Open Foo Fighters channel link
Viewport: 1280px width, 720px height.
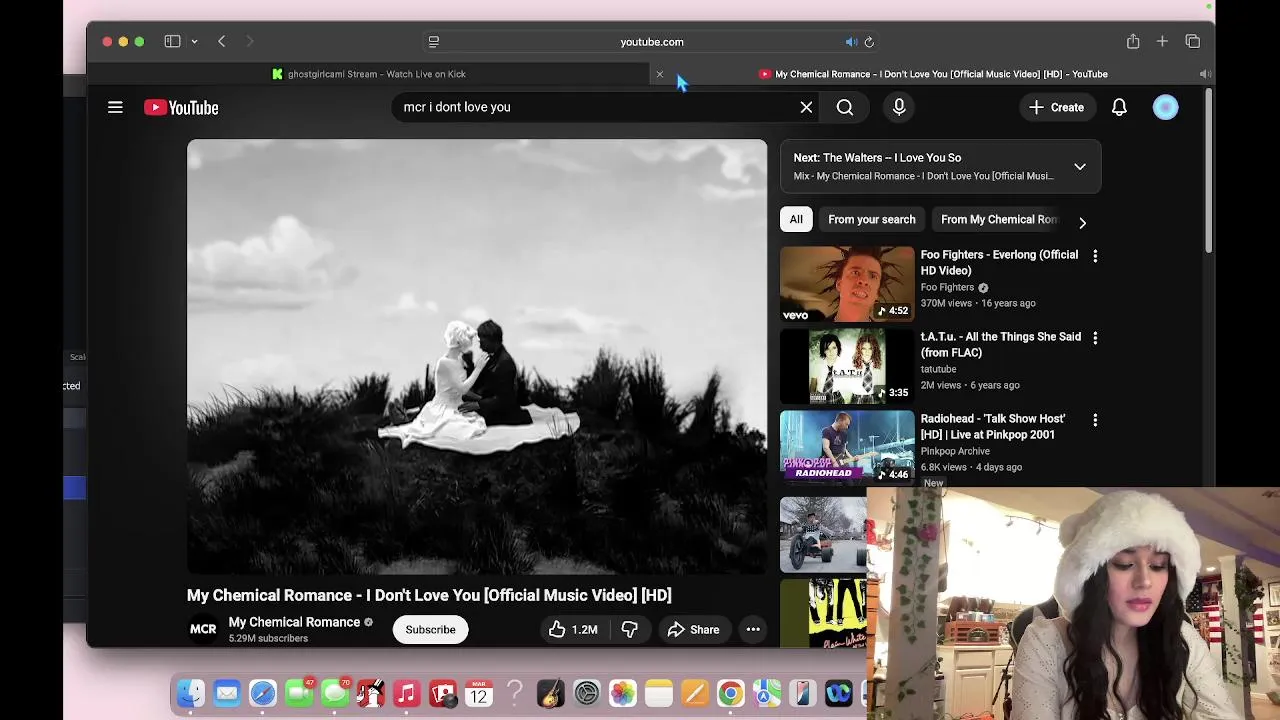pos(947,287)
